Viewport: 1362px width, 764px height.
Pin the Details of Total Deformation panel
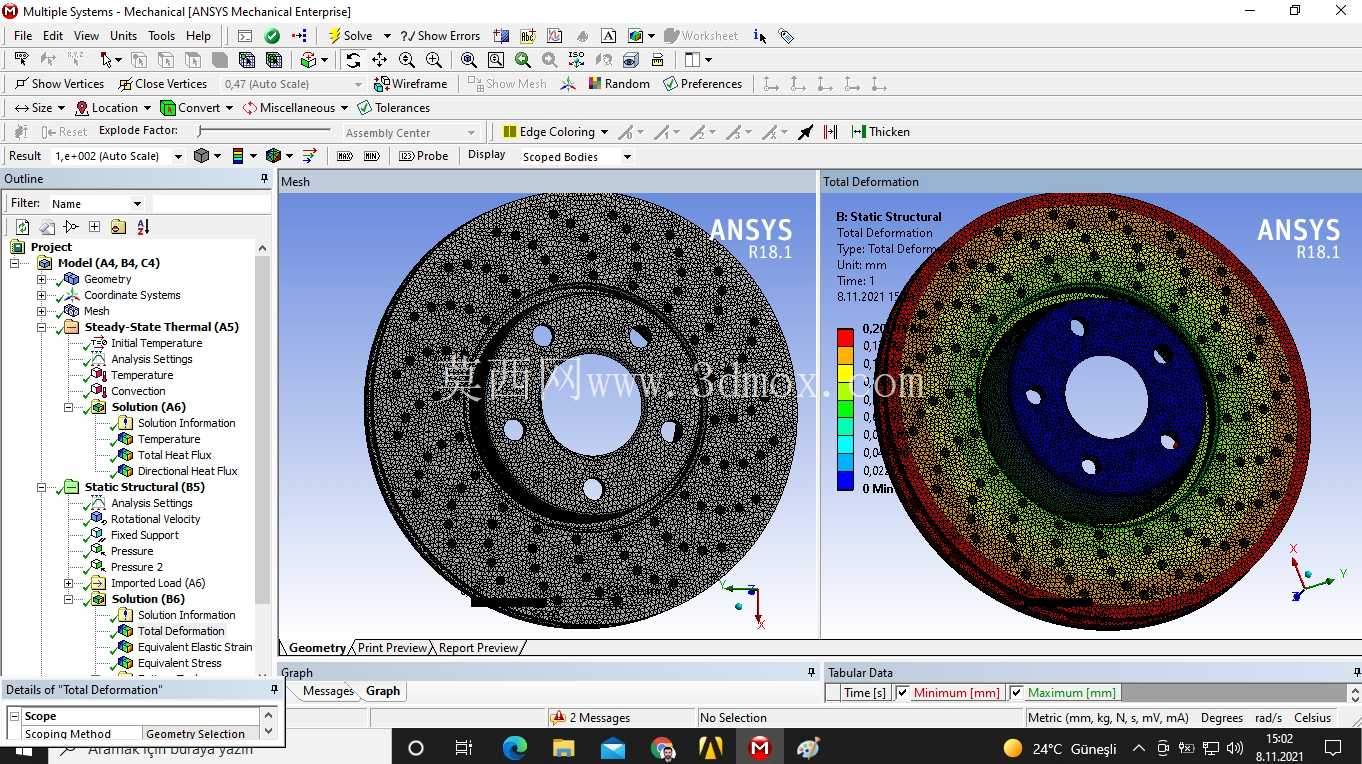(274, 690)
